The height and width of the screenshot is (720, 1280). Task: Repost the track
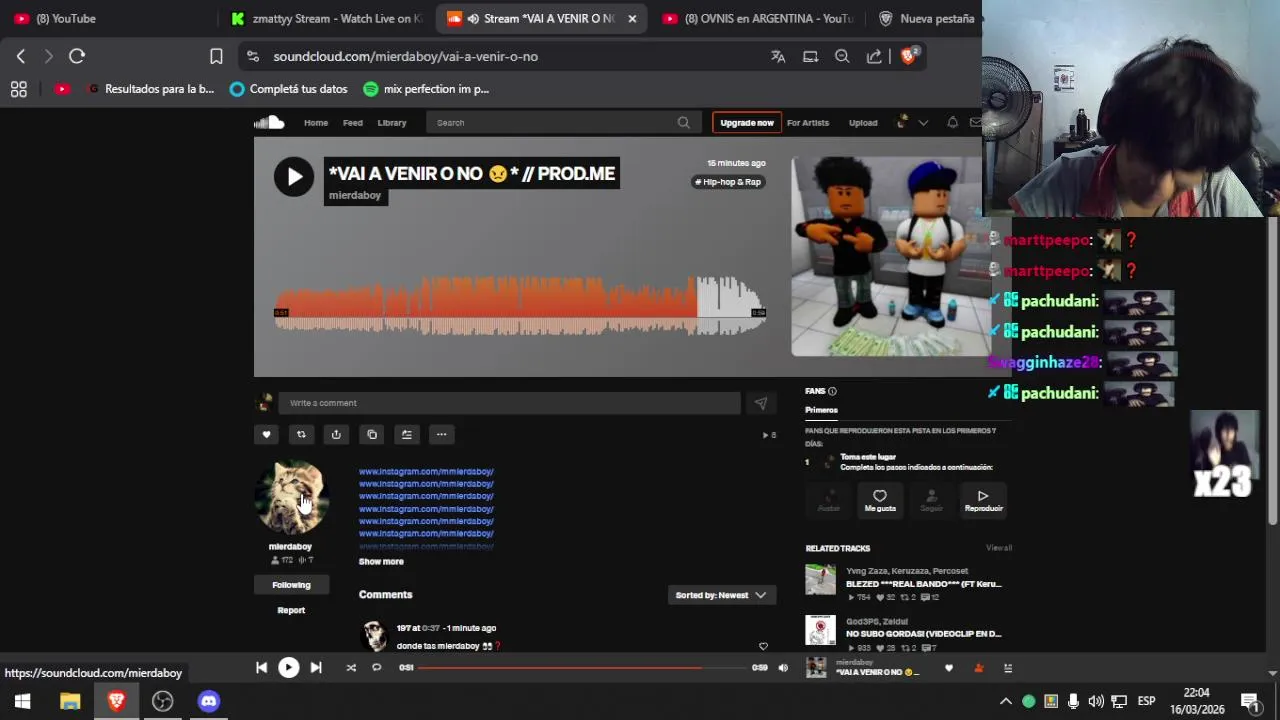pos(301,434)
